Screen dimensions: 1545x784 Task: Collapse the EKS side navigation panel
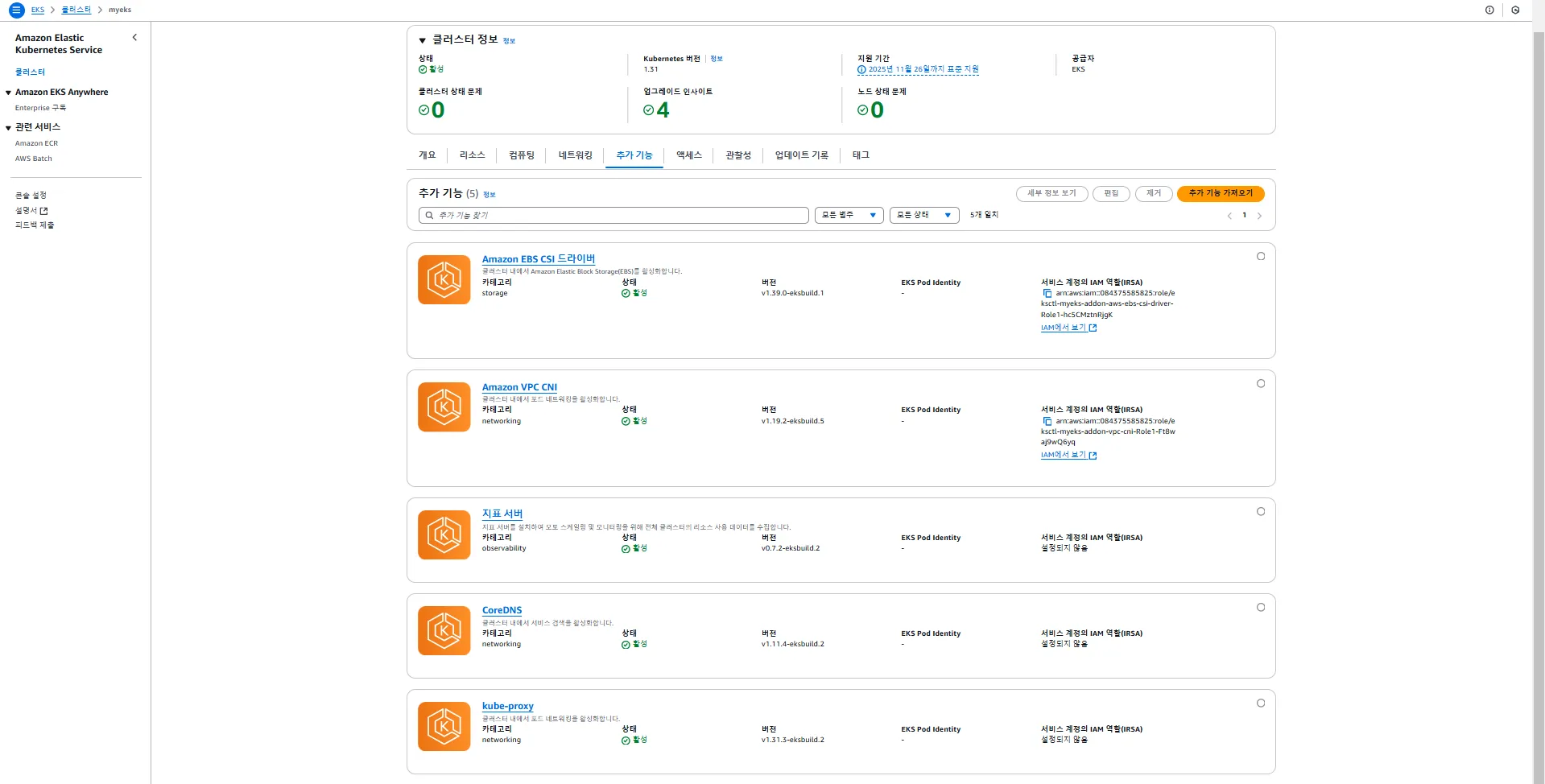[x=134, y=38]
